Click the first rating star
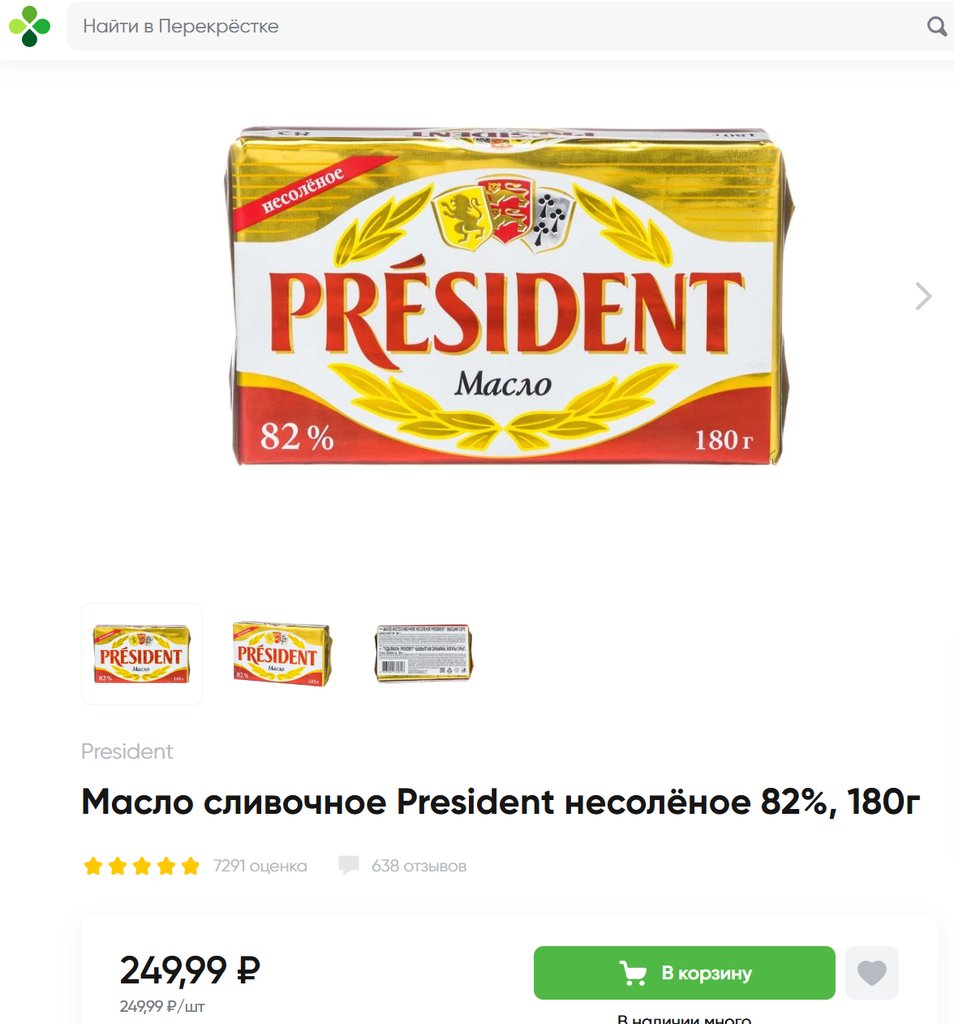Viewport: 954px width, 1024px height. [x=93, y=866]
